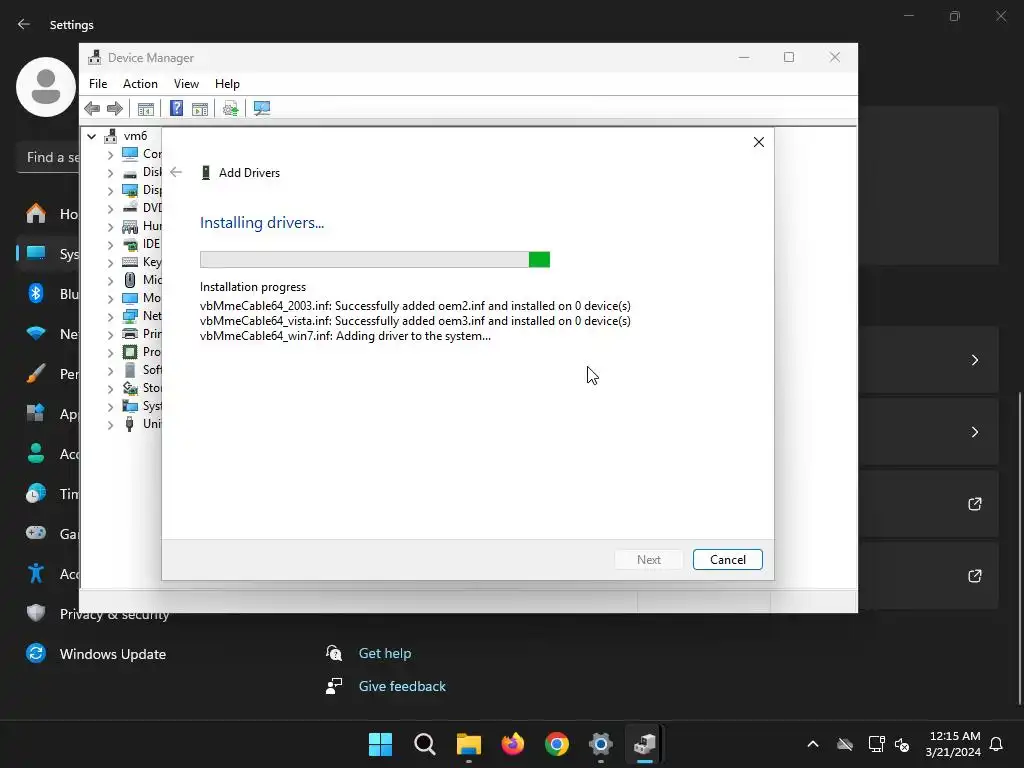Open Apps via the Settings sidebar icon
This screenshot has height=768, width=1024.
pos(36,413)
